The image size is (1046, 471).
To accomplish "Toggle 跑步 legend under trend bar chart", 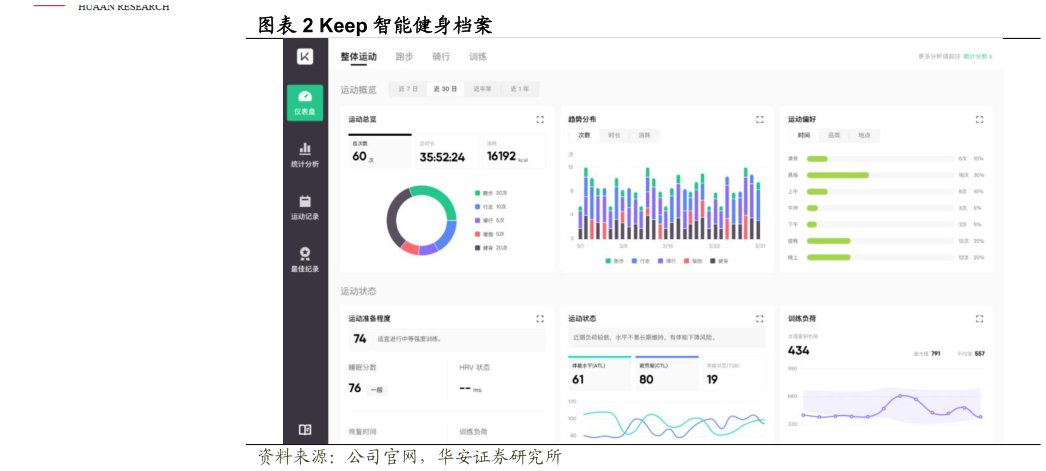I will coord(615,261).
